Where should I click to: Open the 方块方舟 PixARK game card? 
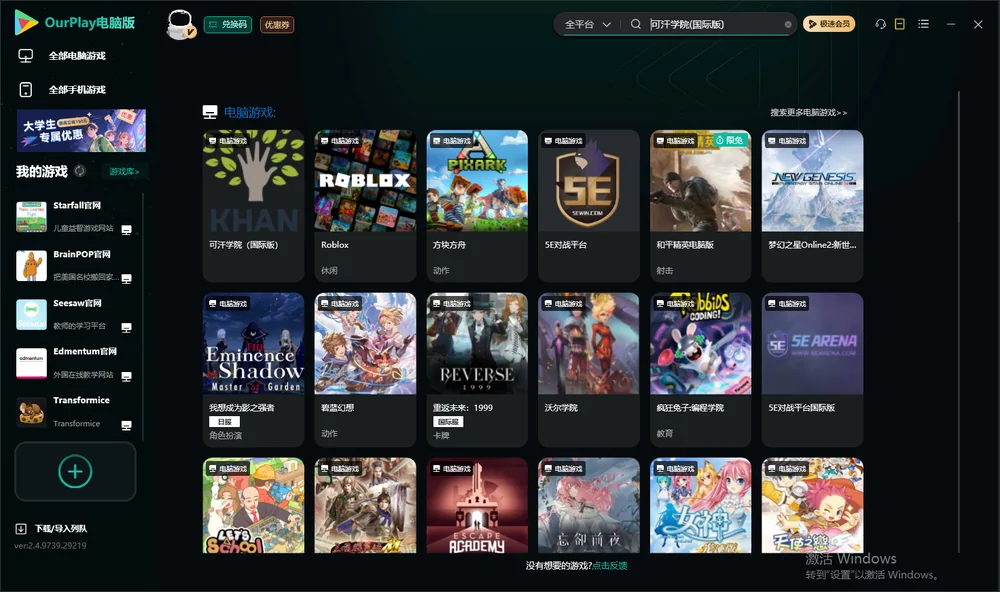[x=477, y=205]
